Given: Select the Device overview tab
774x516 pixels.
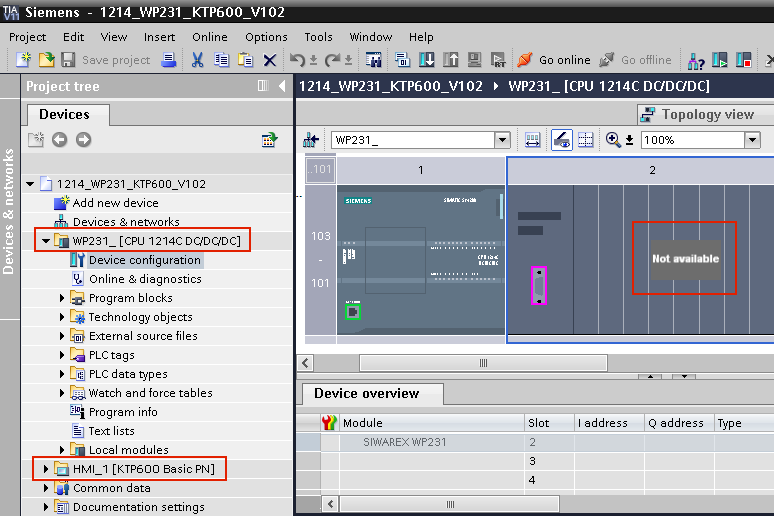Looking at the screenshot, I should pyautogui.click(x=373, y=394).
